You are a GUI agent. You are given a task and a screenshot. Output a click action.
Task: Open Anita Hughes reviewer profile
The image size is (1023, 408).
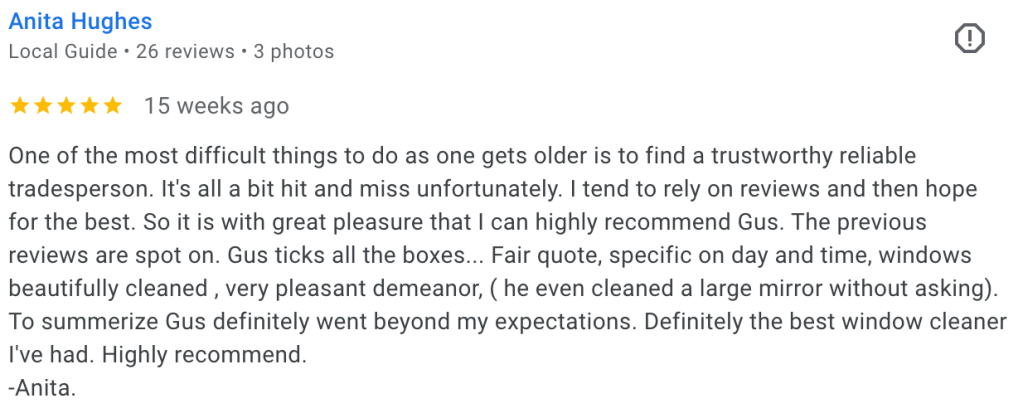click(80, 21)
